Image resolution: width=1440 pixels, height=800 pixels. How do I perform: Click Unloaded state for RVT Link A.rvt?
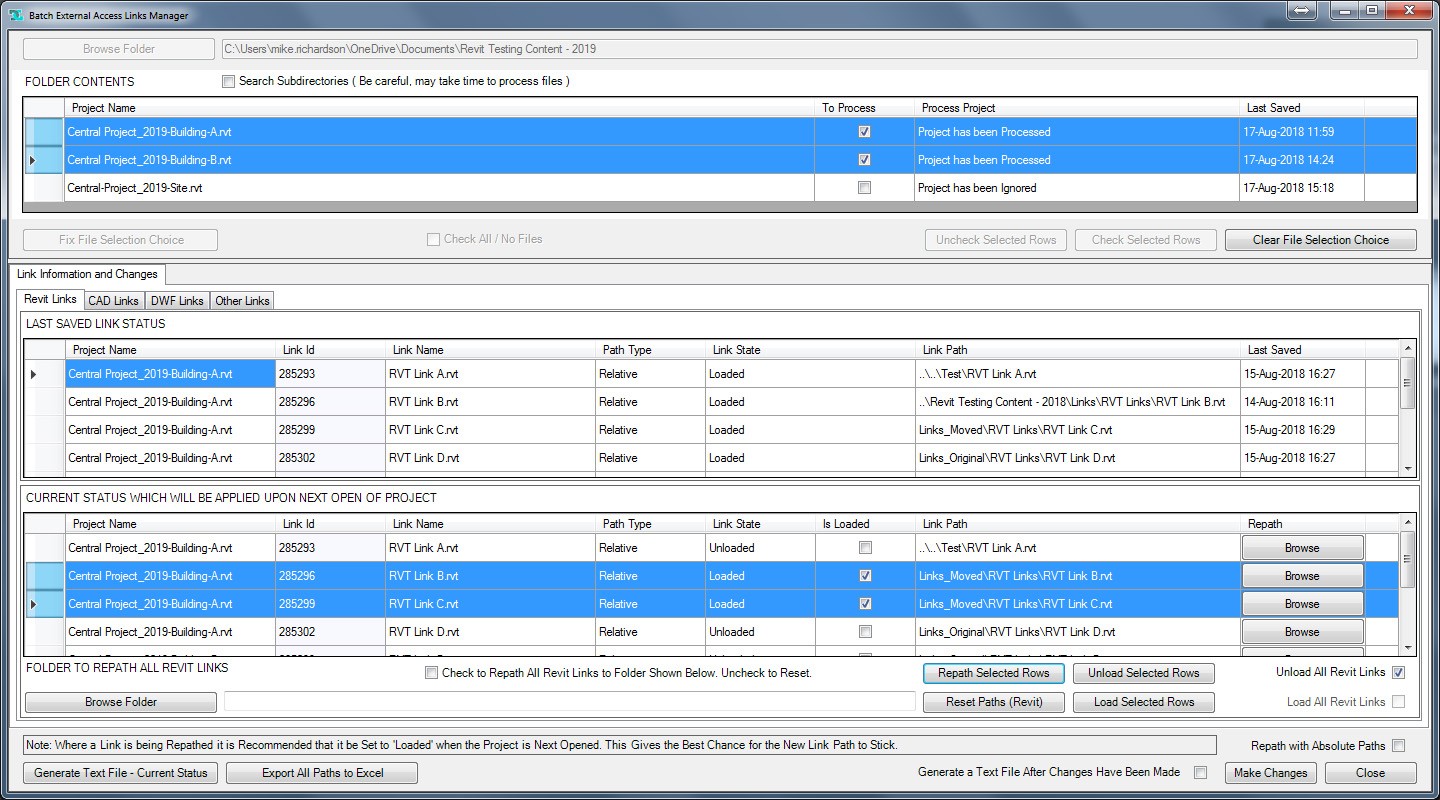coord(760,548)
